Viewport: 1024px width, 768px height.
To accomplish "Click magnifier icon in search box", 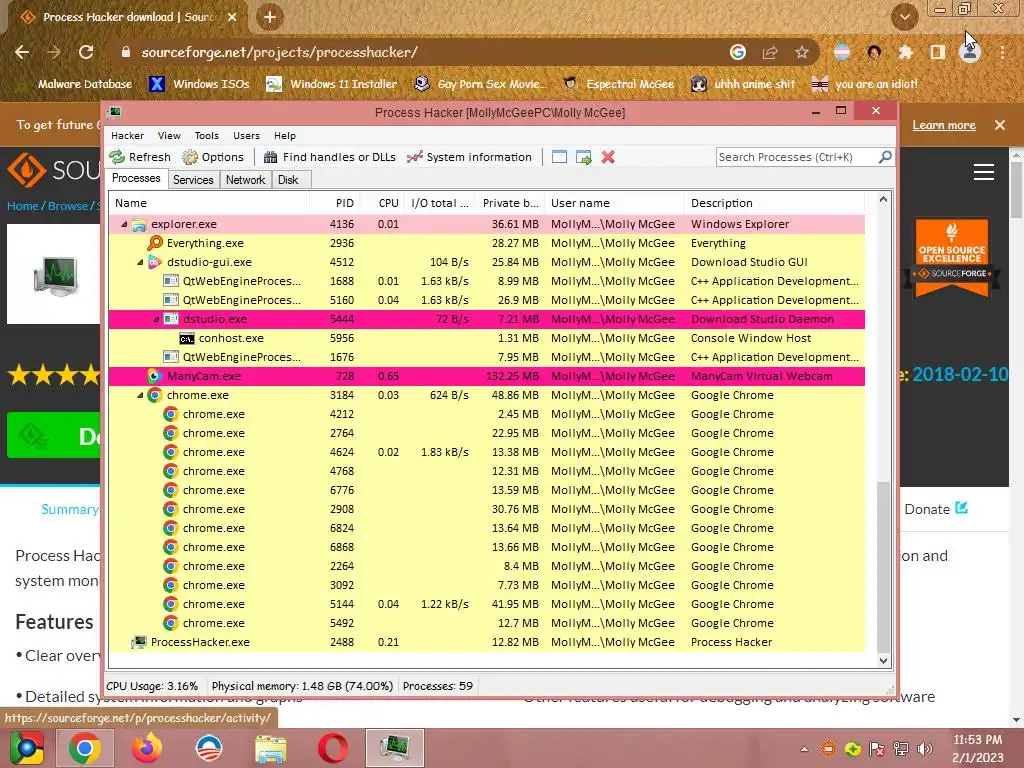I will (x=885, y=157).
